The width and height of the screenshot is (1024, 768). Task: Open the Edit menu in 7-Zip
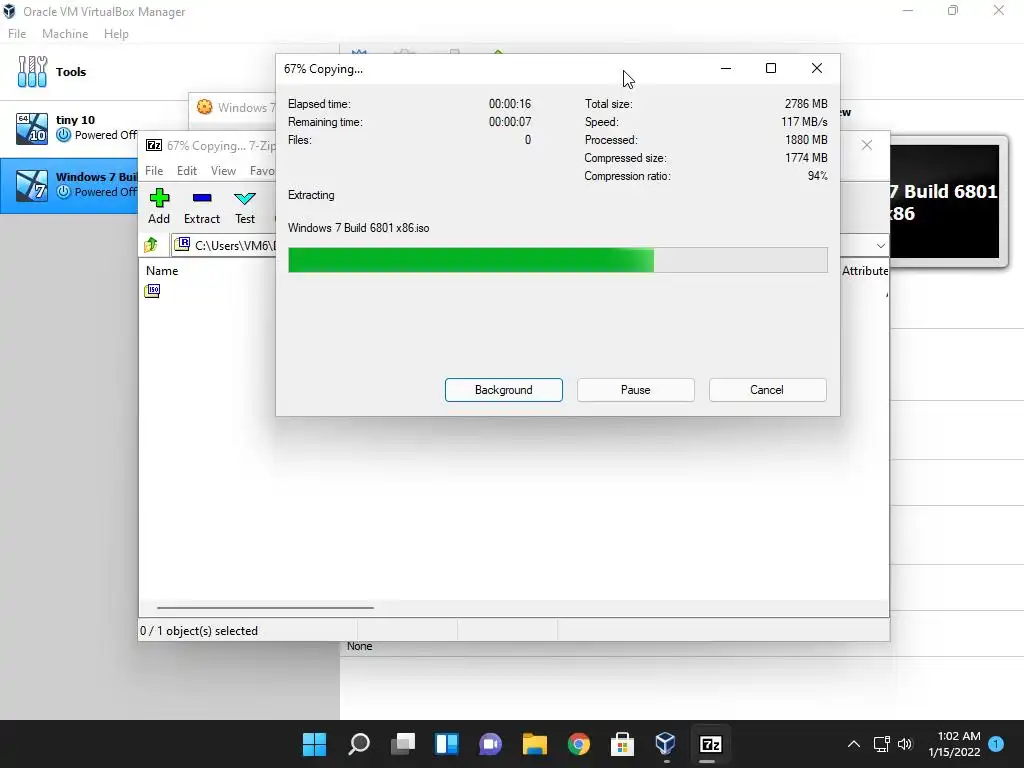(x=187, y=170)
